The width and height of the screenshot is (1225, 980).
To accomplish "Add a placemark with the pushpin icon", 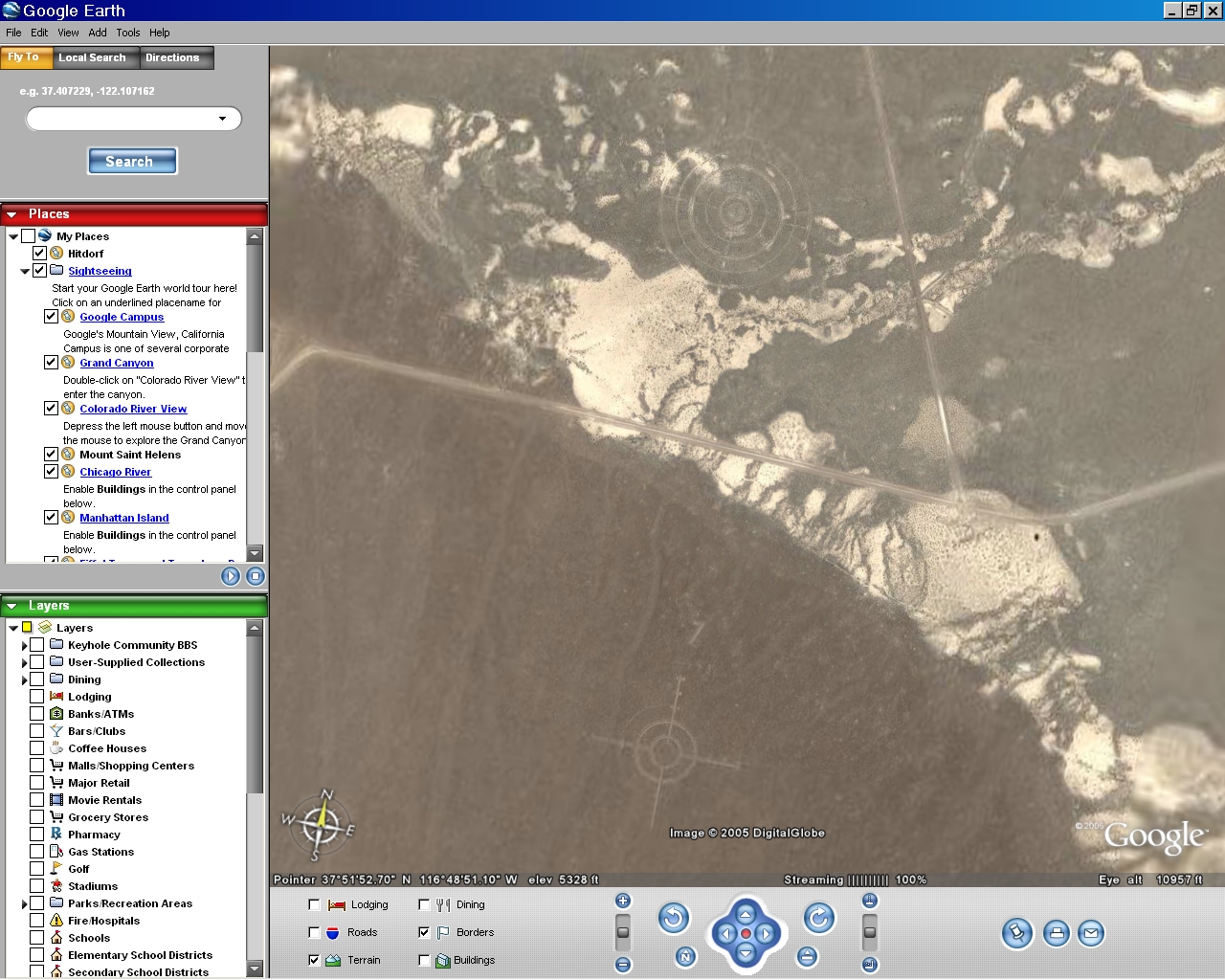I will click(x=1017, y=933).
